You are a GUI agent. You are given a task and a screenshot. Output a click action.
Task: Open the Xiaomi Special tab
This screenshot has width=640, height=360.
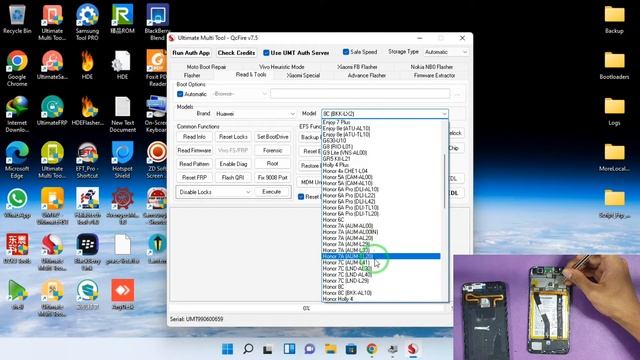tap(303, 76)
